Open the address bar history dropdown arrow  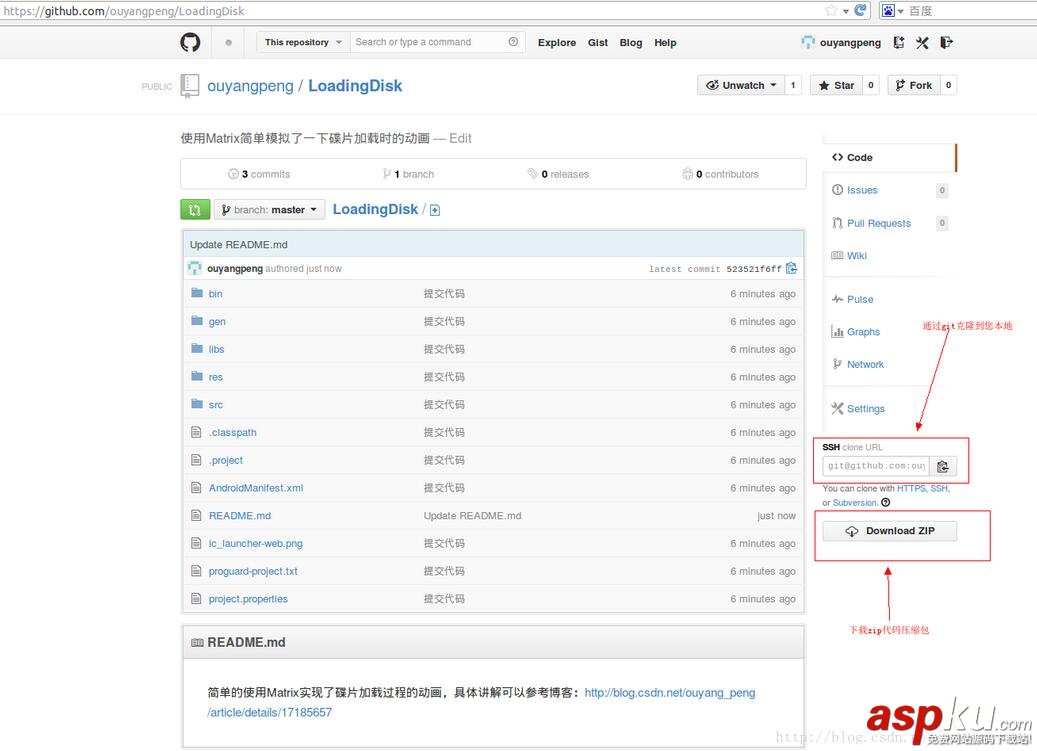[846, 11]
